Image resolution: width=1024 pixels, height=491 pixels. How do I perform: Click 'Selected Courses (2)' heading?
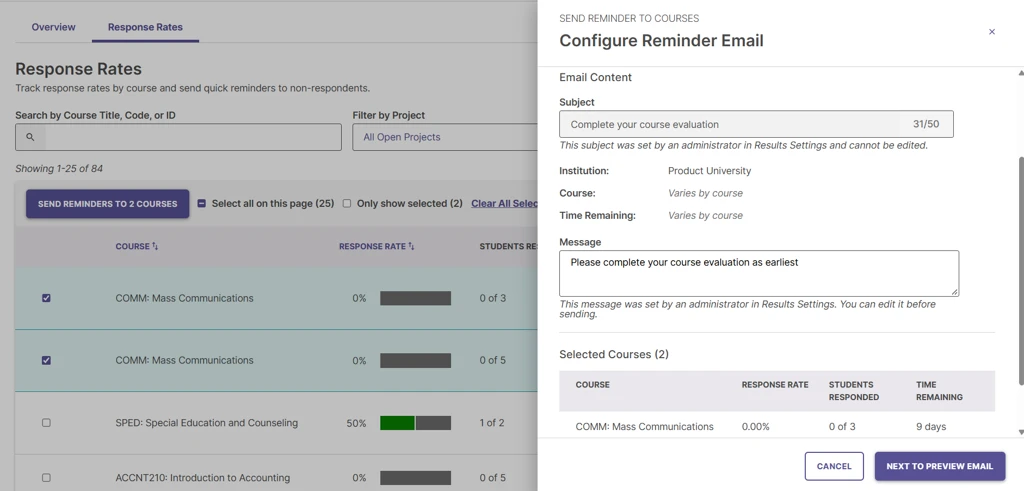coord(614,354)
